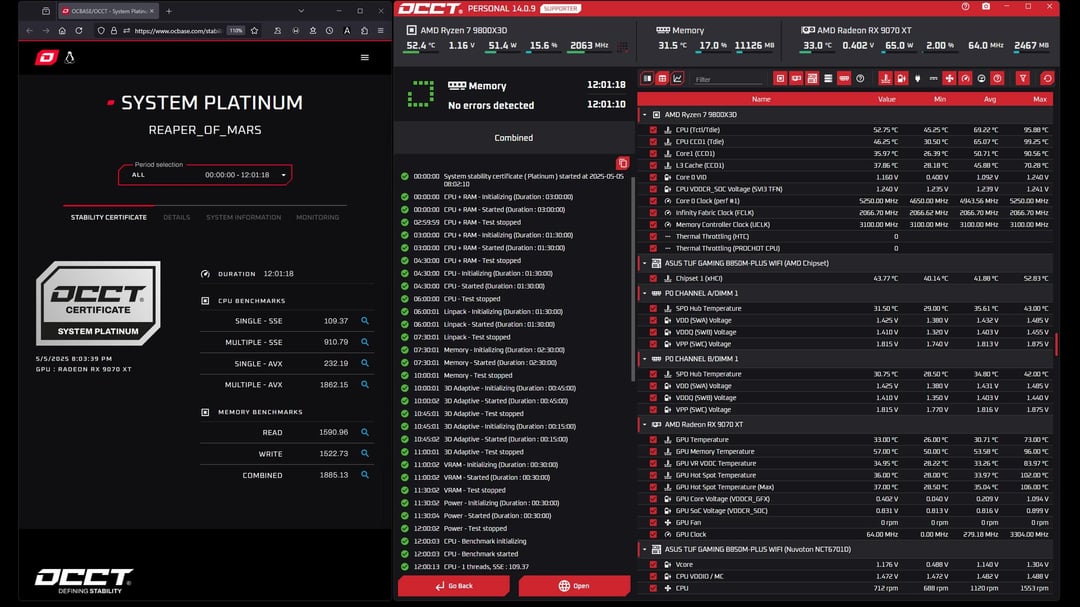Click the red OCBASE logo in page header
1080x607 pixels.
[x=47, y=57]
